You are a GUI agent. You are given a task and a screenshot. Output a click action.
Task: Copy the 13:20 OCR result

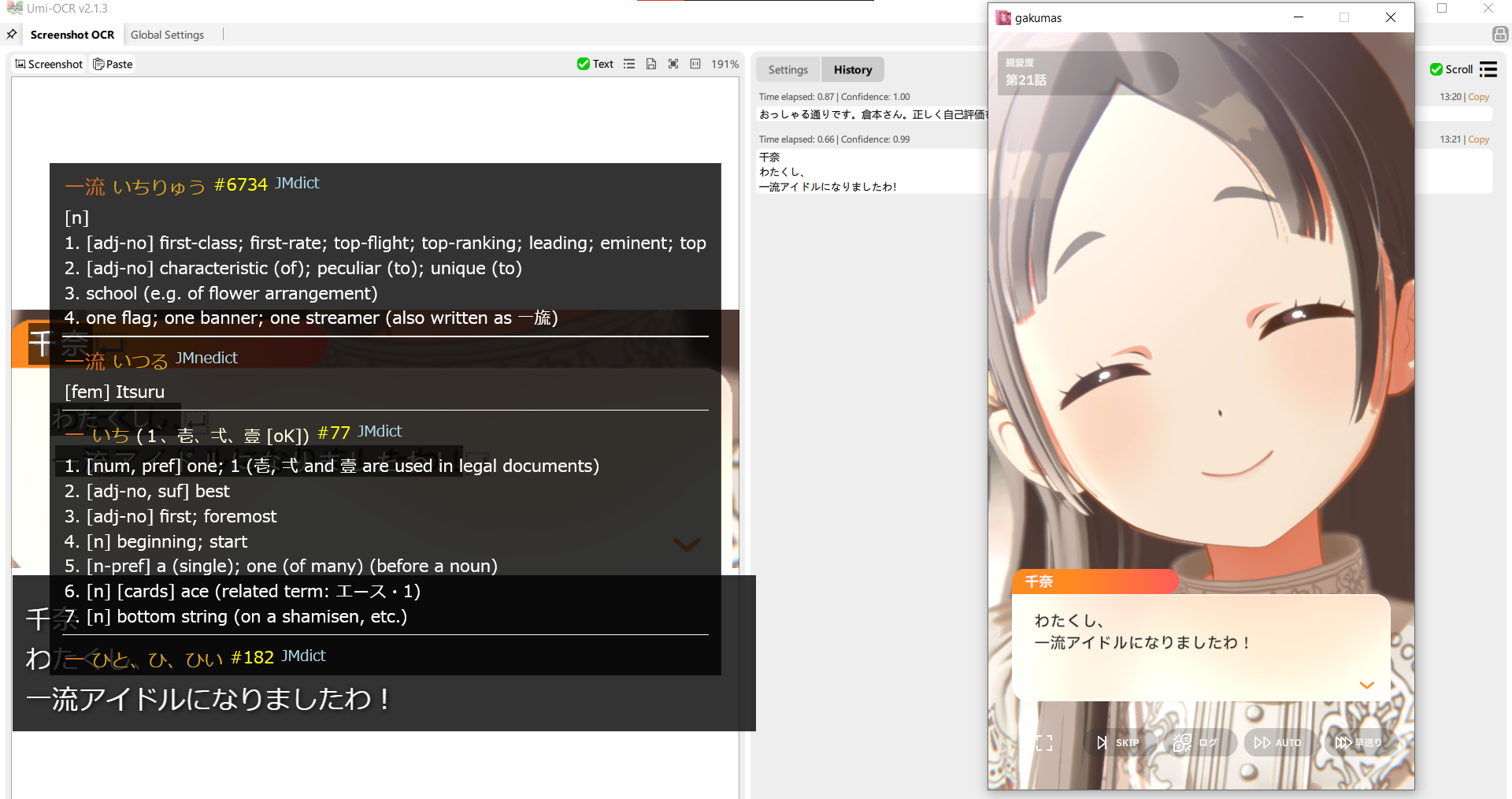1479,97
